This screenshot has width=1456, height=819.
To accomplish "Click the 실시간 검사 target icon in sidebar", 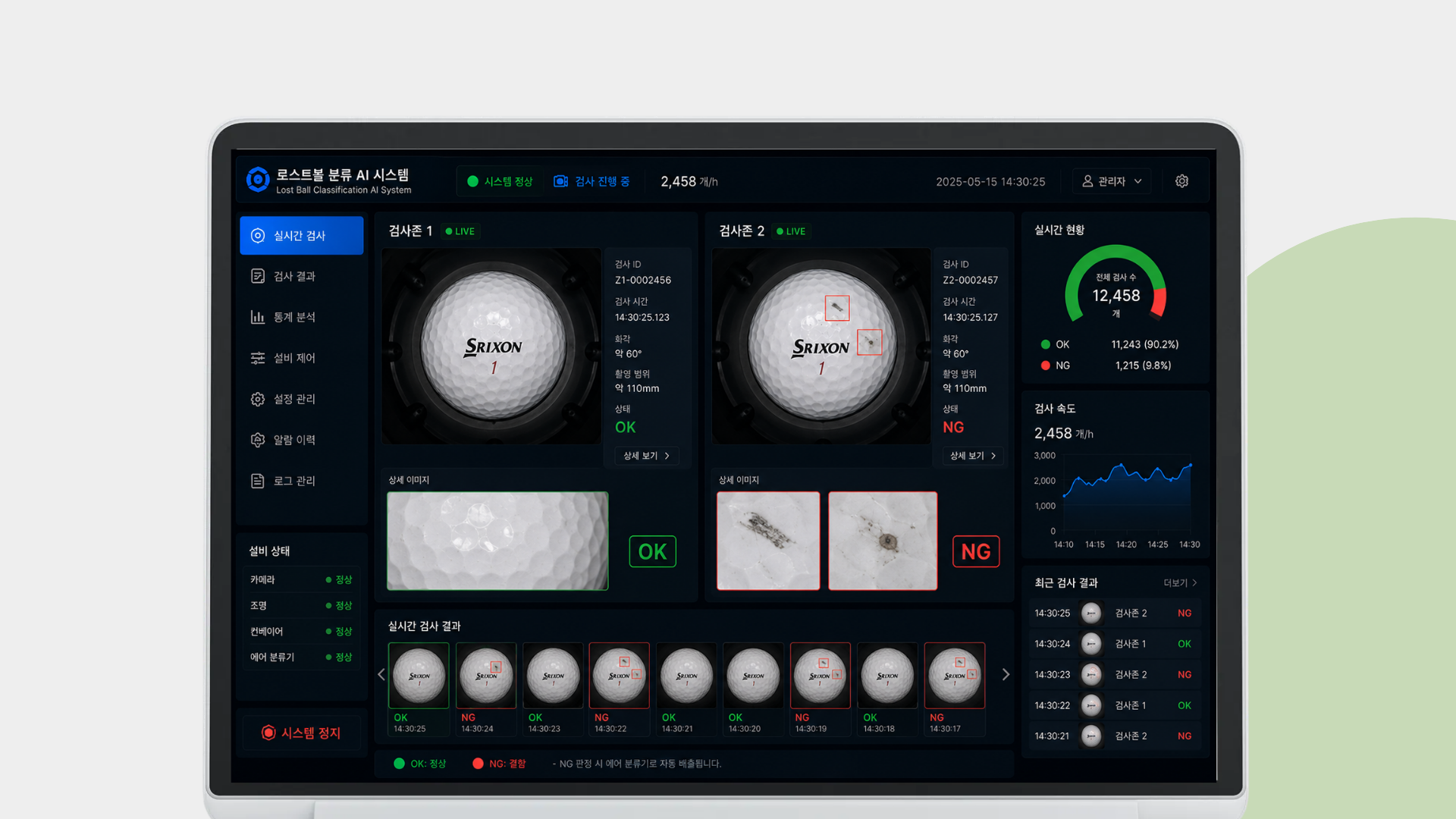I will [x=258, y=236].
